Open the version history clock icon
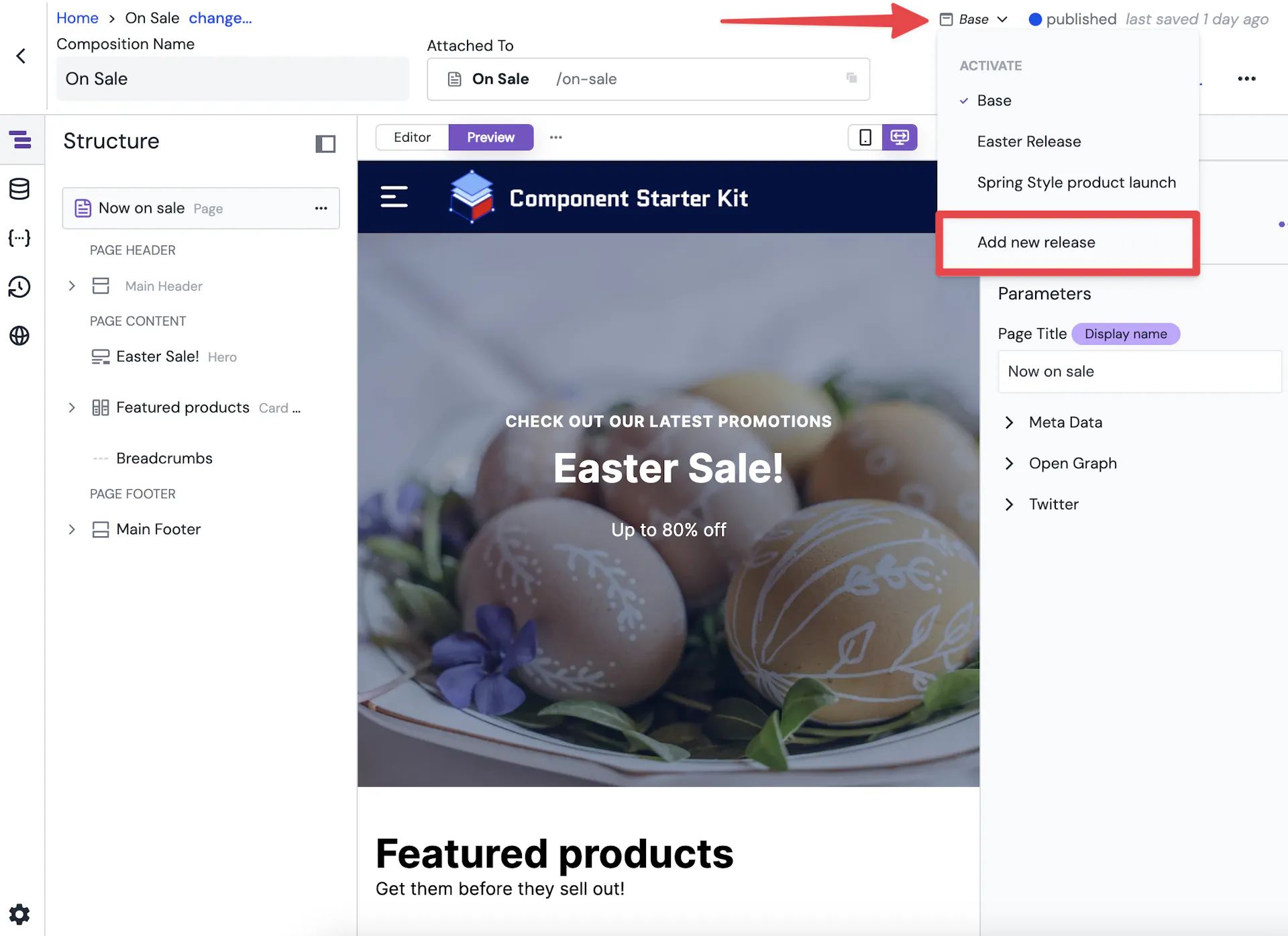 point(19,287)
